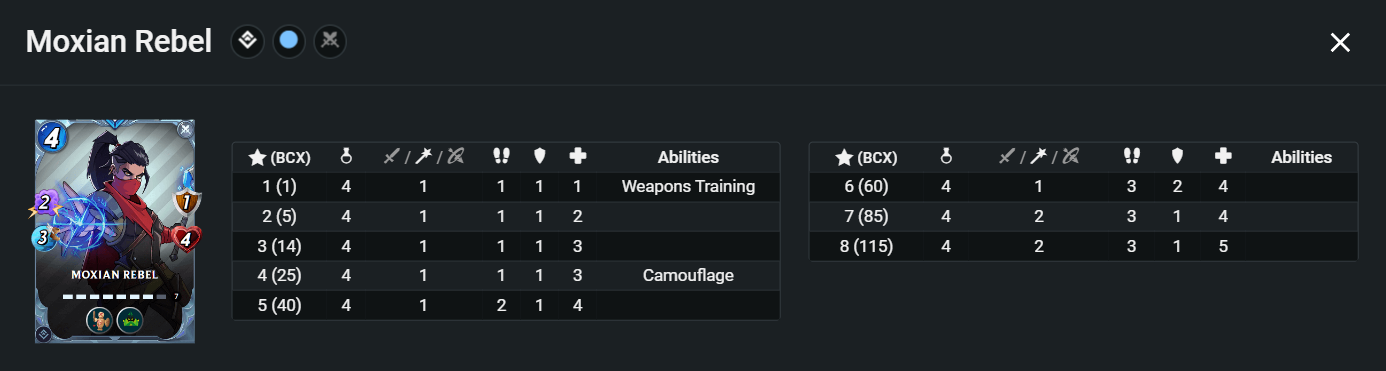The image size is (1386, 371).
Task: Select the level 8 (115) row
Action: tap(1083, 245)
